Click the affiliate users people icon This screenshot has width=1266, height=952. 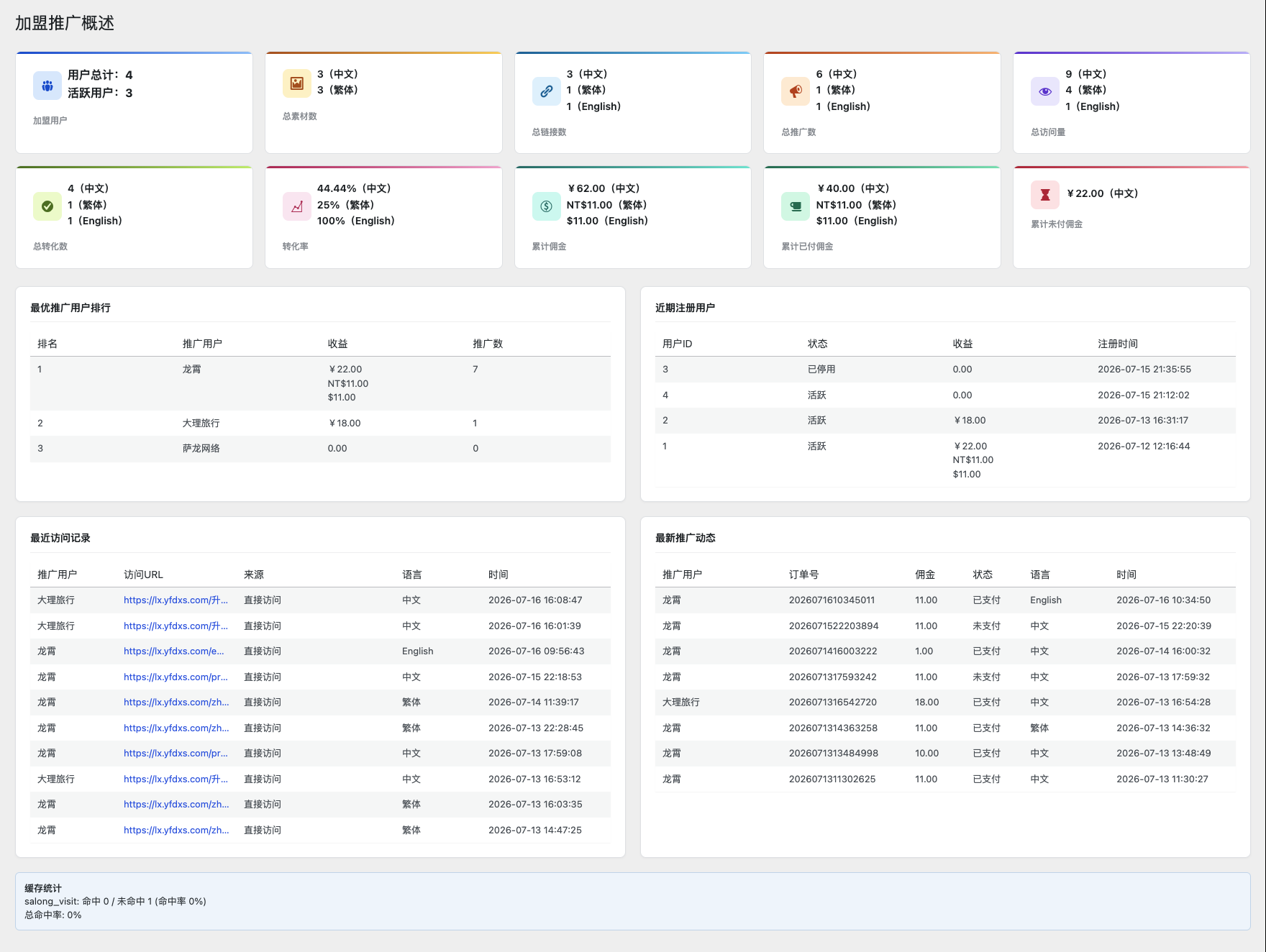click(47, 86)
